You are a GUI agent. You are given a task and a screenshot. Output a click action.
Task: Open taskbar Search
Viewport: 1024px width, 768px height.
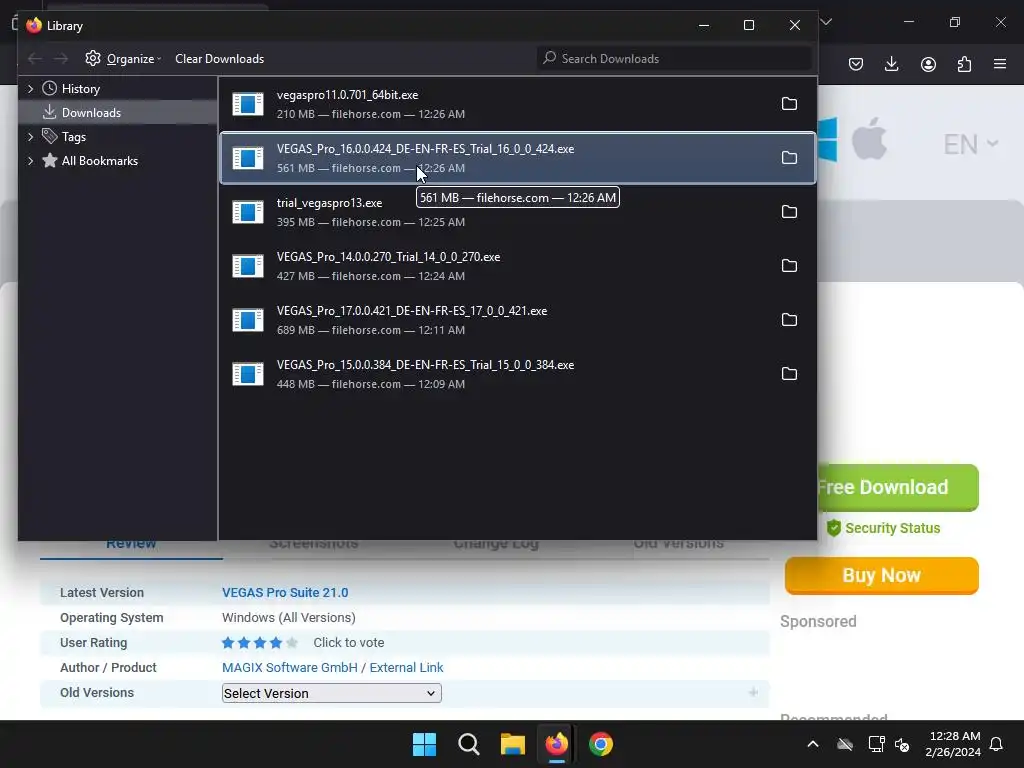click(468, 744)
